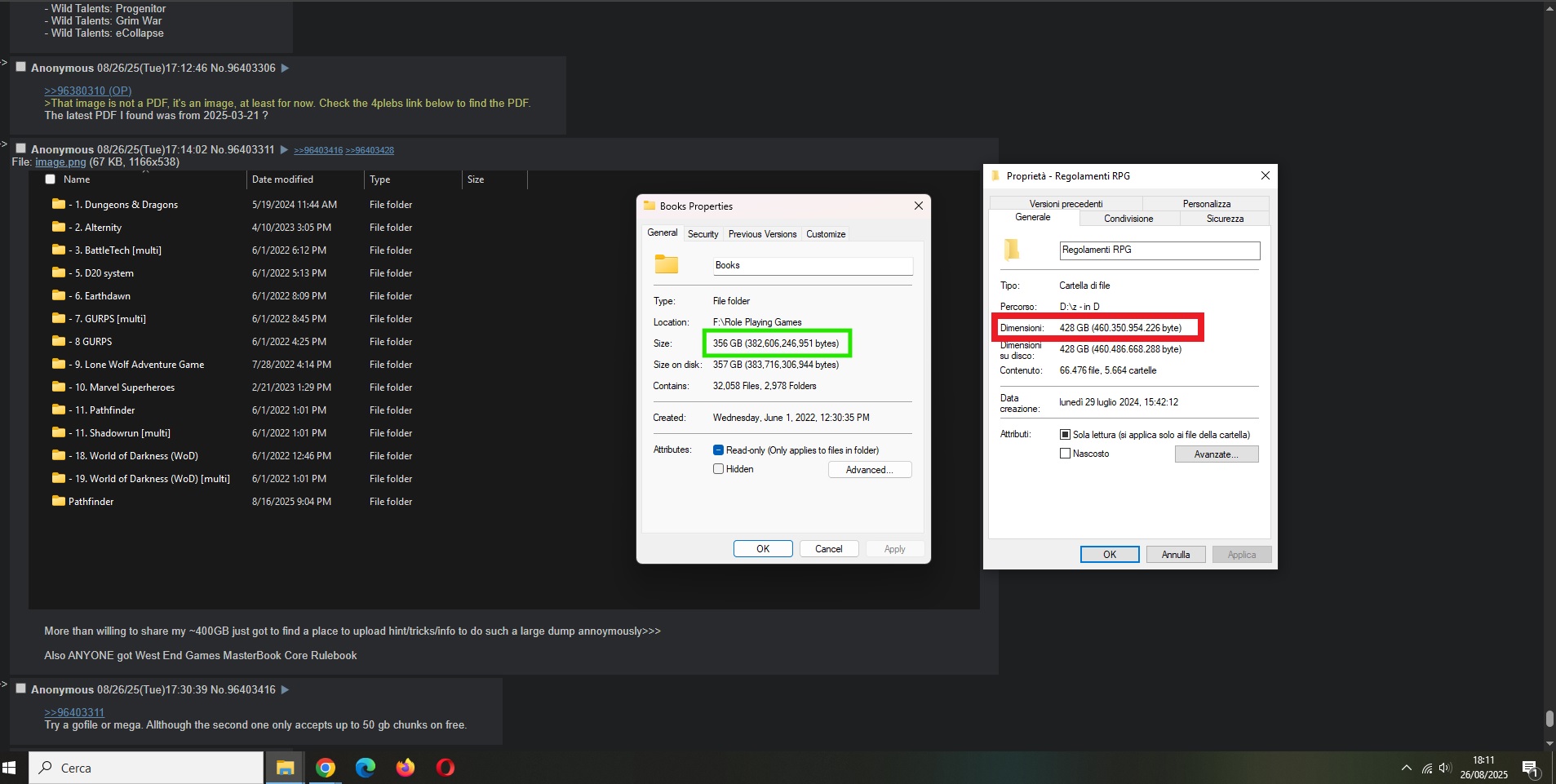
Task: Select the 'Generale' tab
Action: coord(1033,217)
